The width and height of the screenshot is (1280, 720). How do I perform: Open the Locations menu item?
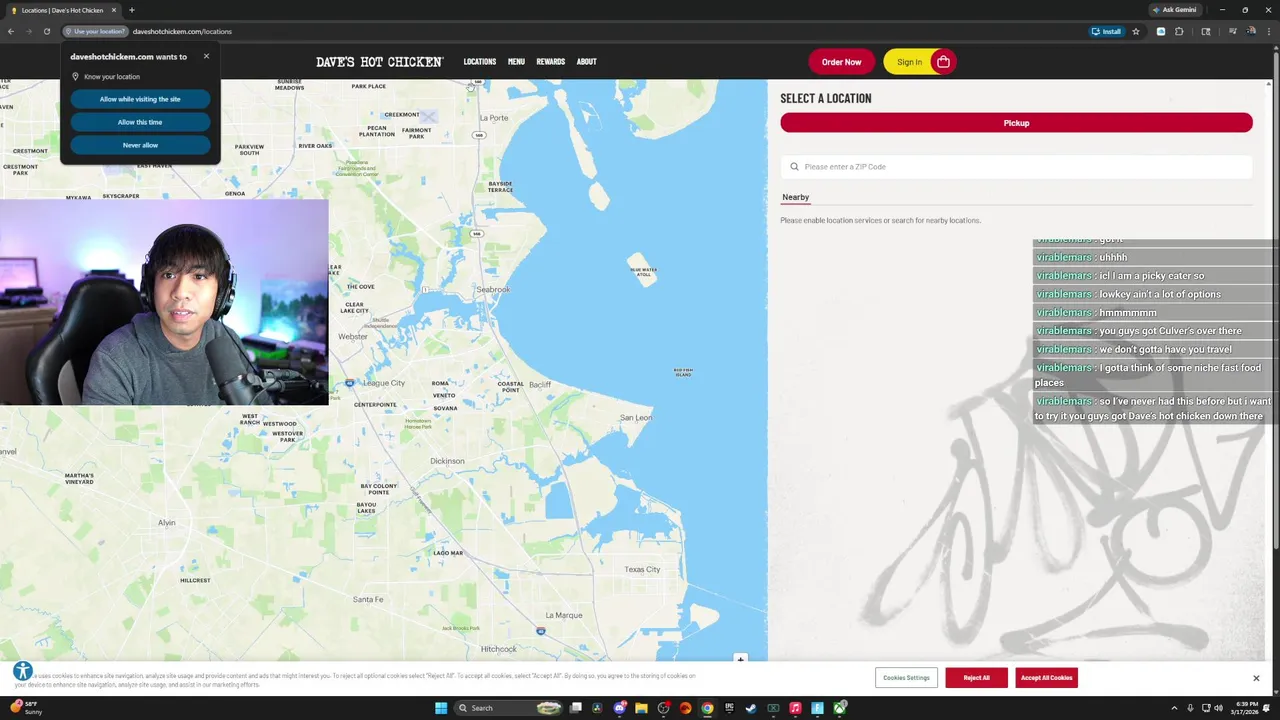click(479, 62)
